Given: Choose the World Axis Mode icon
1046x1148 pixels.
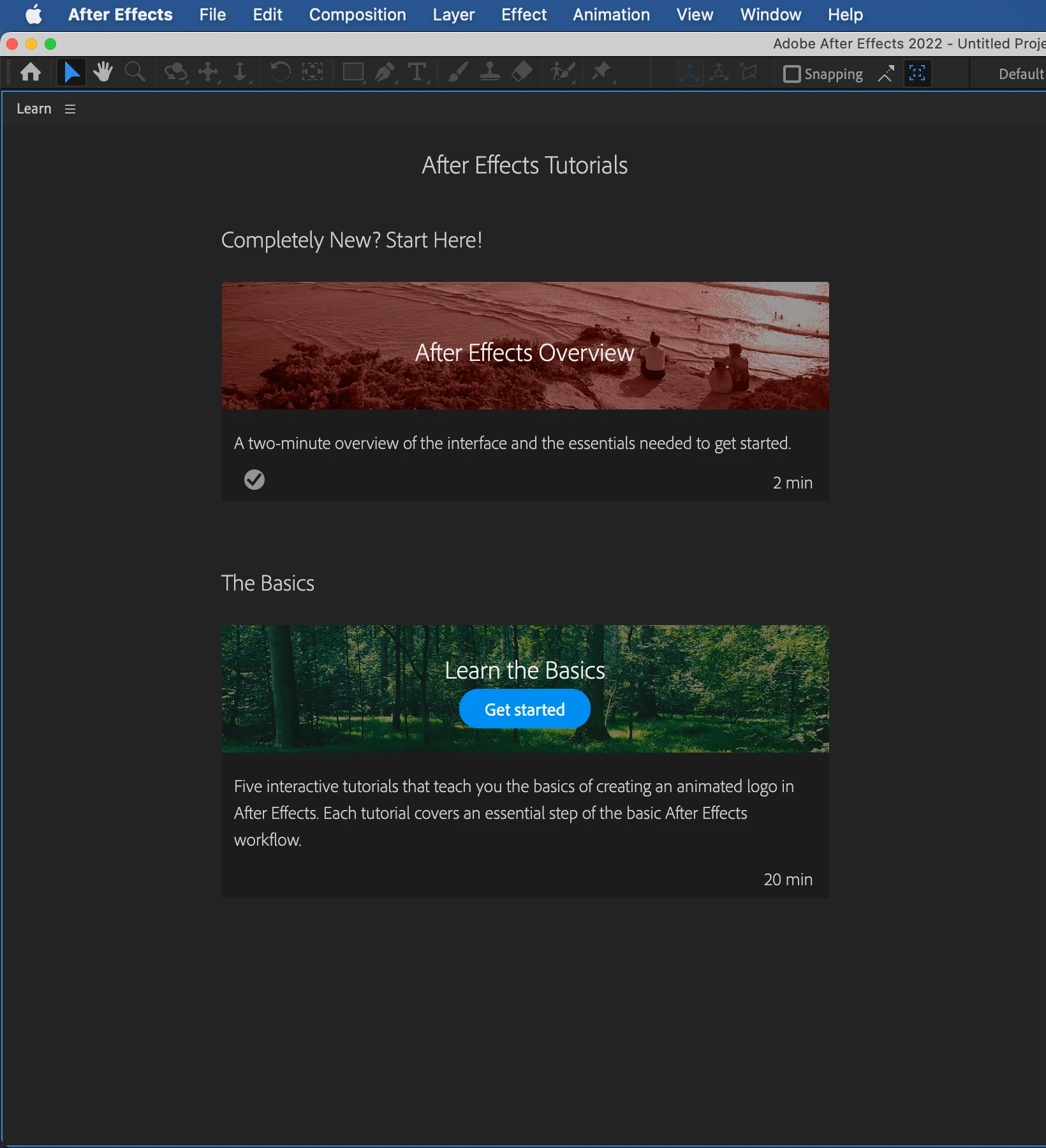Looking at the screenshot, I should (719, 73).
